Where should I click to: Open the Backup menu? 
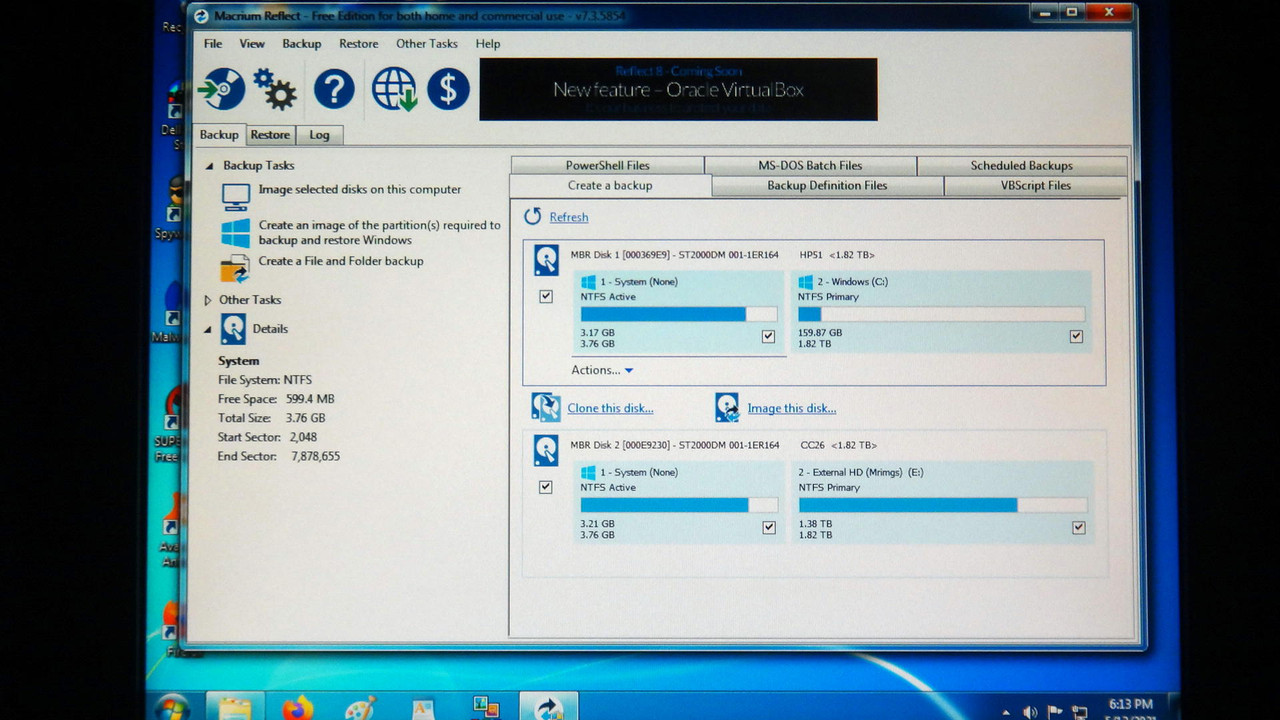click(301, 44)
